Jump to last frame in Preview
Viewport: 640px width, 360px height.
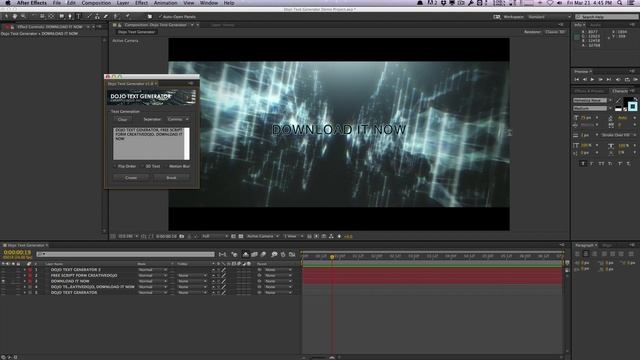click(609, 80)
